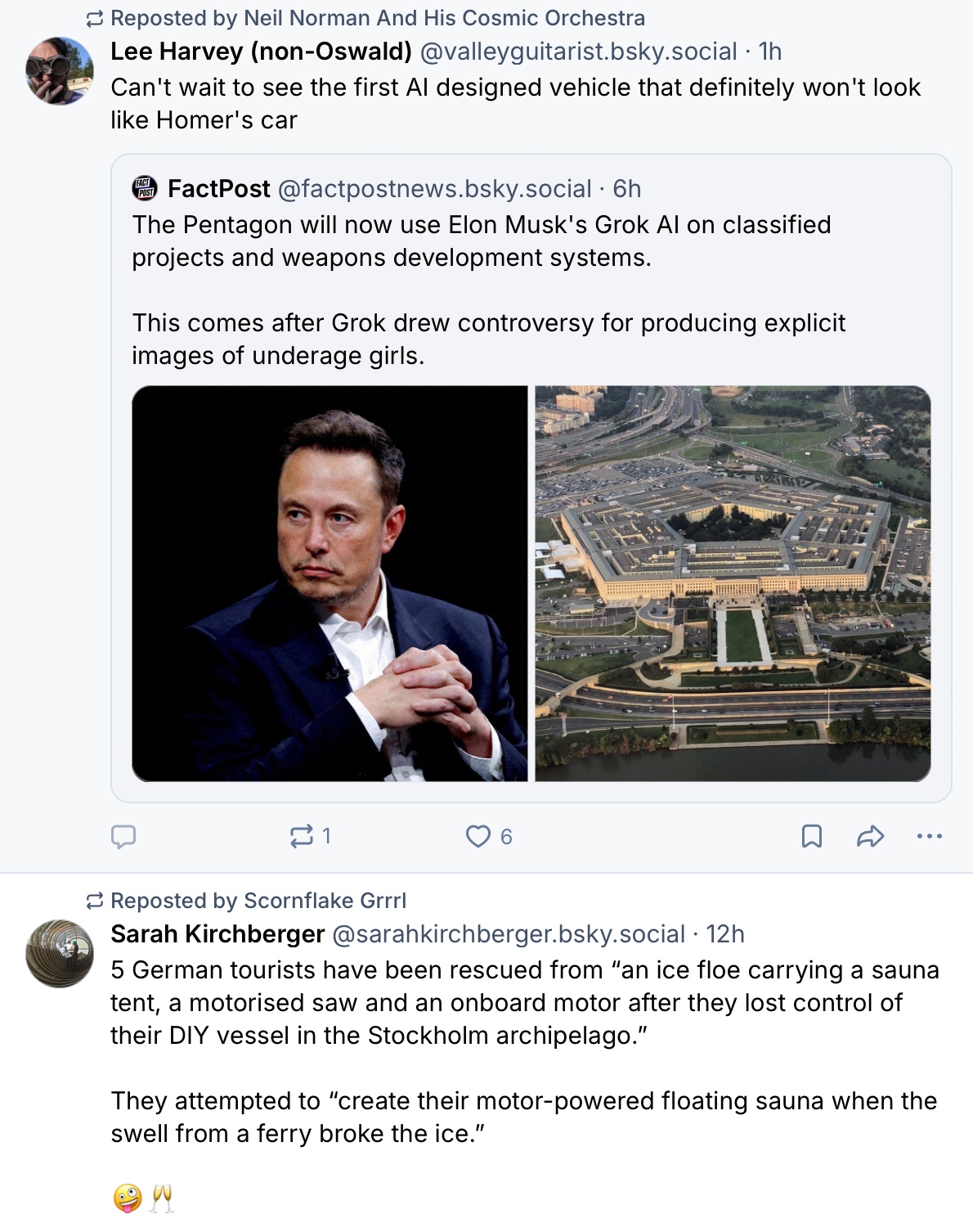Open the 12h timestamp on Sarah's post
Image resolution: width=973 pixels, height=1232 pixels.
point(725,934)
